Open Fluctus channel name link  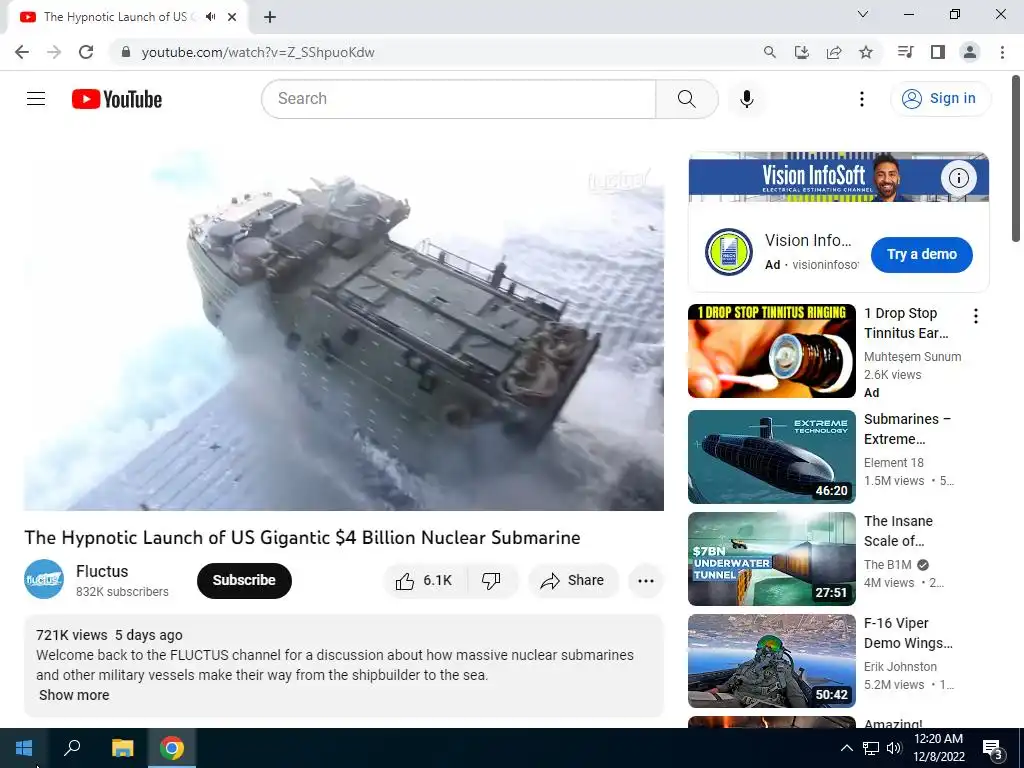point(102,571)
